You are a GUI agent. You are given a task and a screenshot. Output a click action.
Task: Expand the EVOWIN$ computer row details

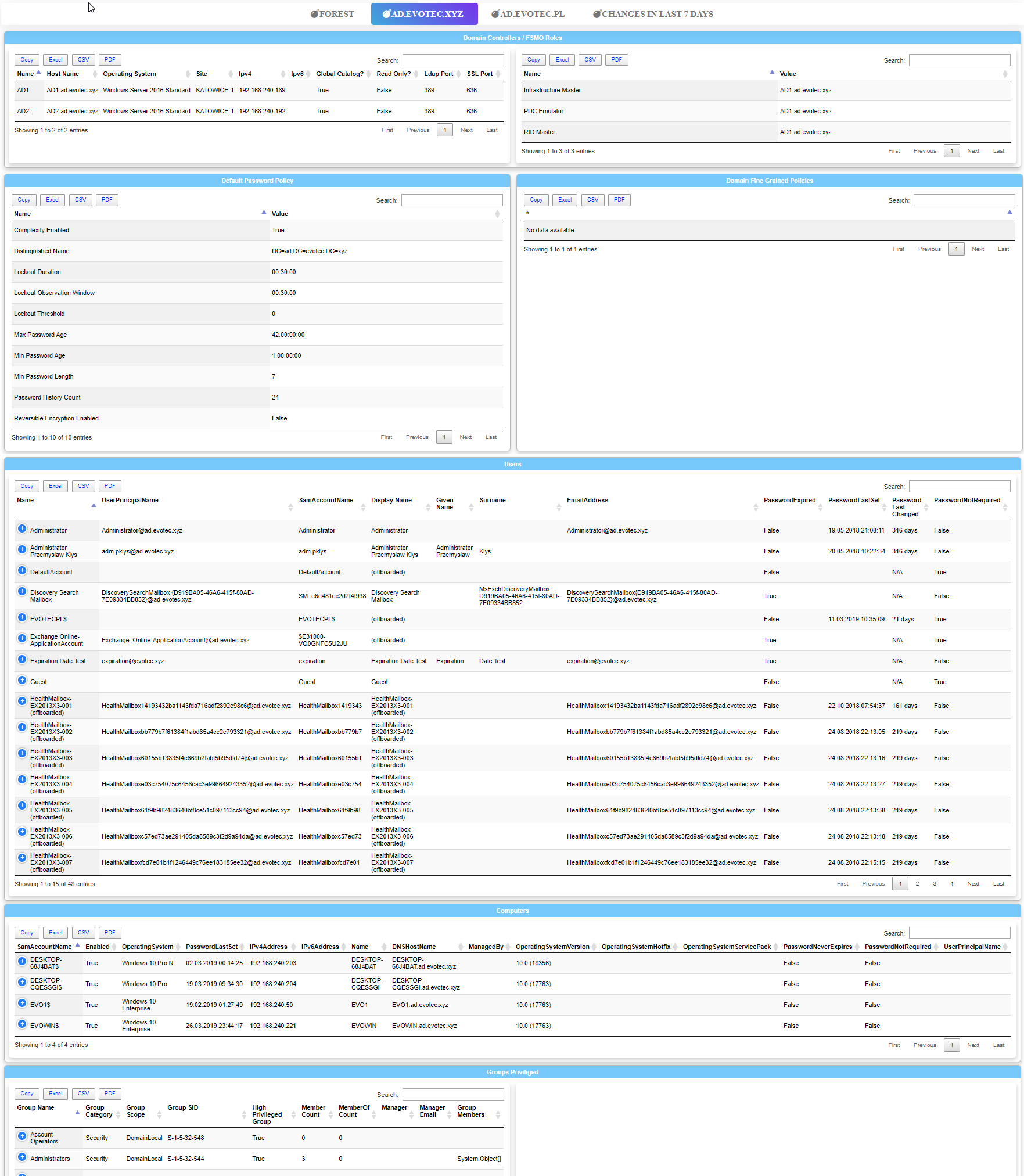(22, 1024)
